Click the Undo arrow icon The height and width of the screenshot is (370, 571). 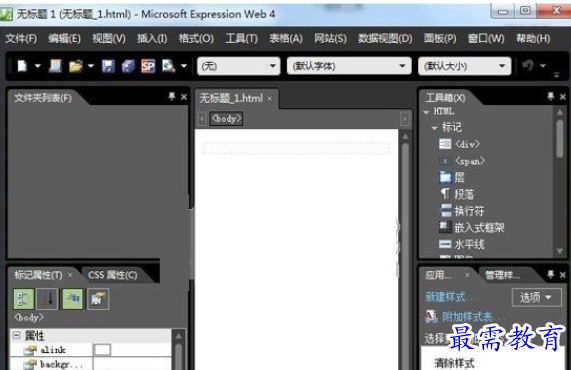(x=528, y=66)
